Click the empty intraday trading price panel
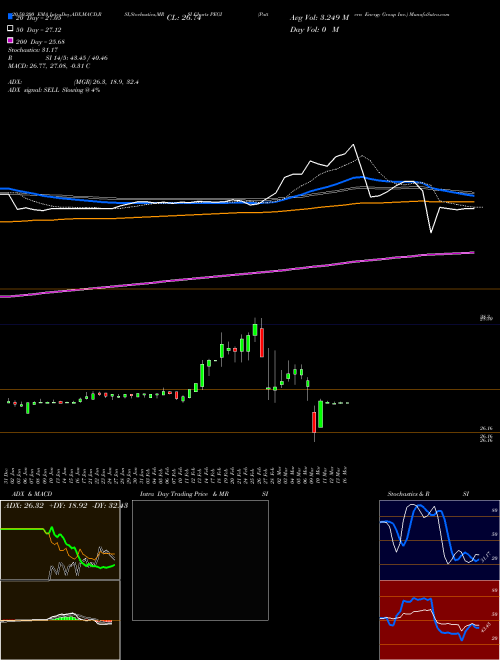 [x=200, y=560]
